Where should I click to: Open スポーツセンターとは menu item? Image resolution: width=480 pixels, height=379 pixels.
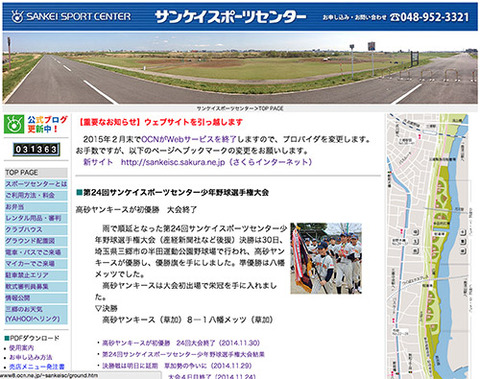pyautogui.click(x=36, y=184)
